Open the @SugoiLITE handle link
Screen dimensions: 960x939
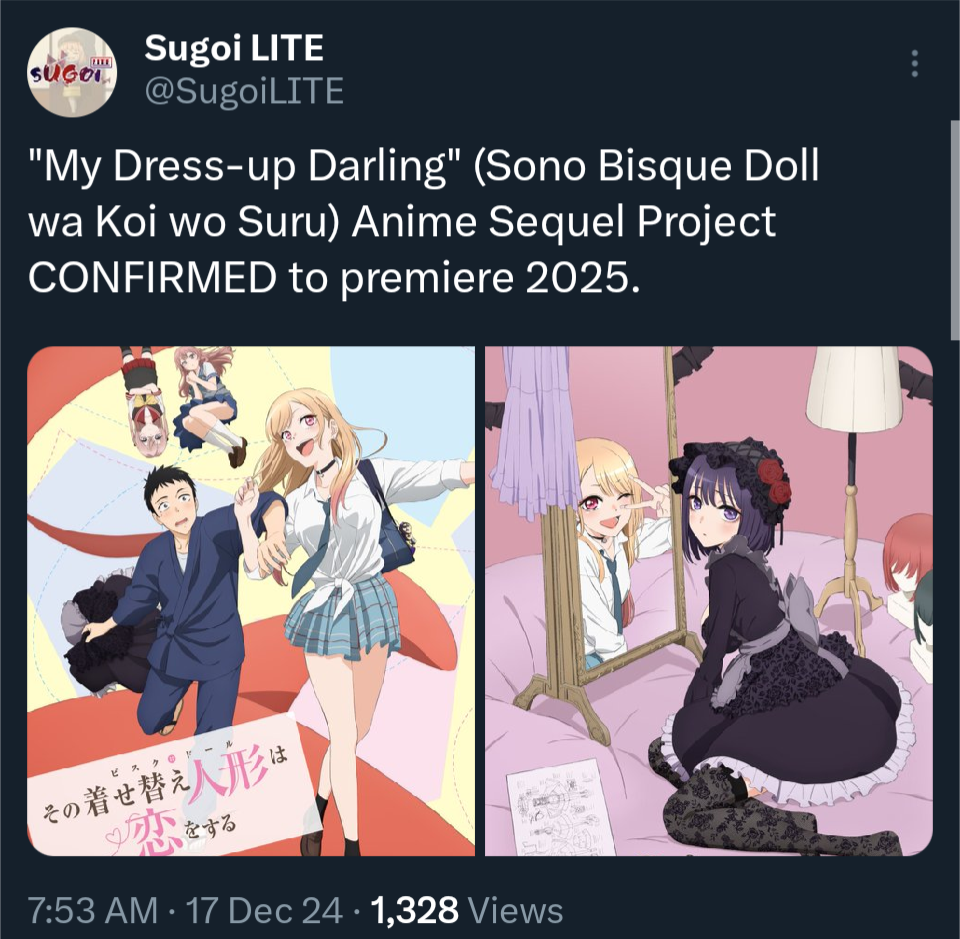click(x=244, y=91)
